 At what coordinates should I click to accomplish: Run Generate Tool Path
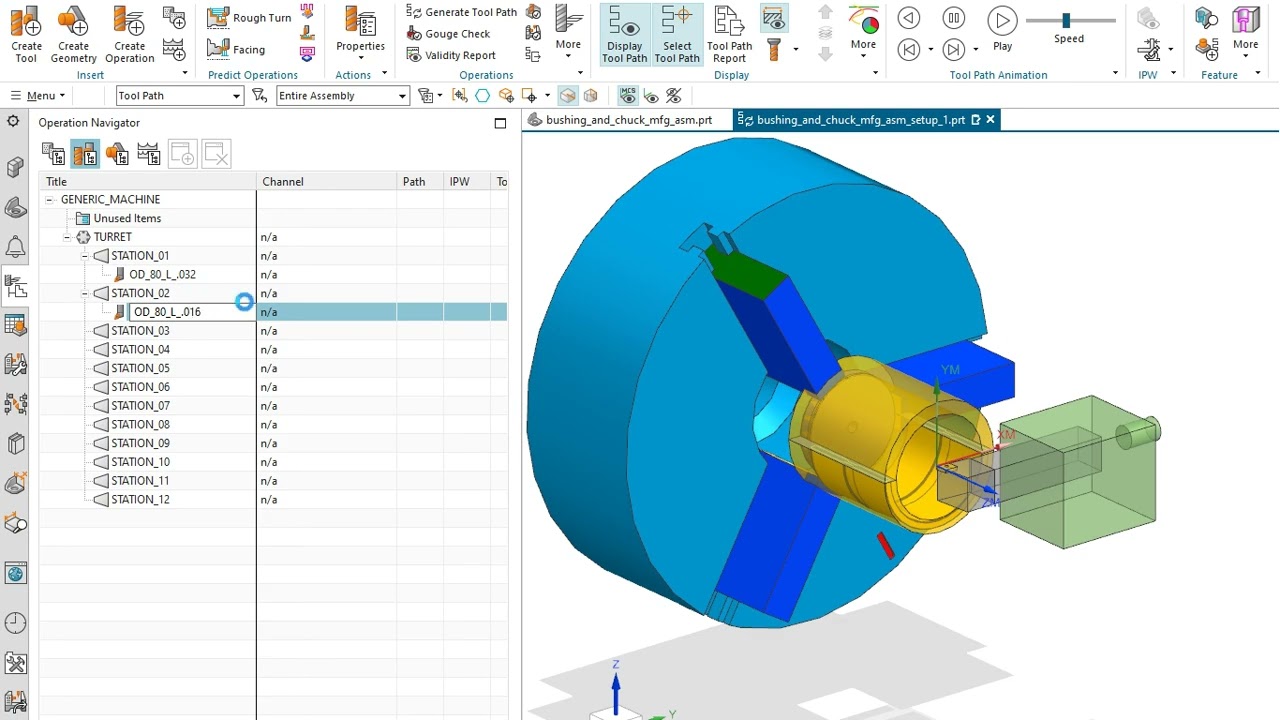[462, 12]
